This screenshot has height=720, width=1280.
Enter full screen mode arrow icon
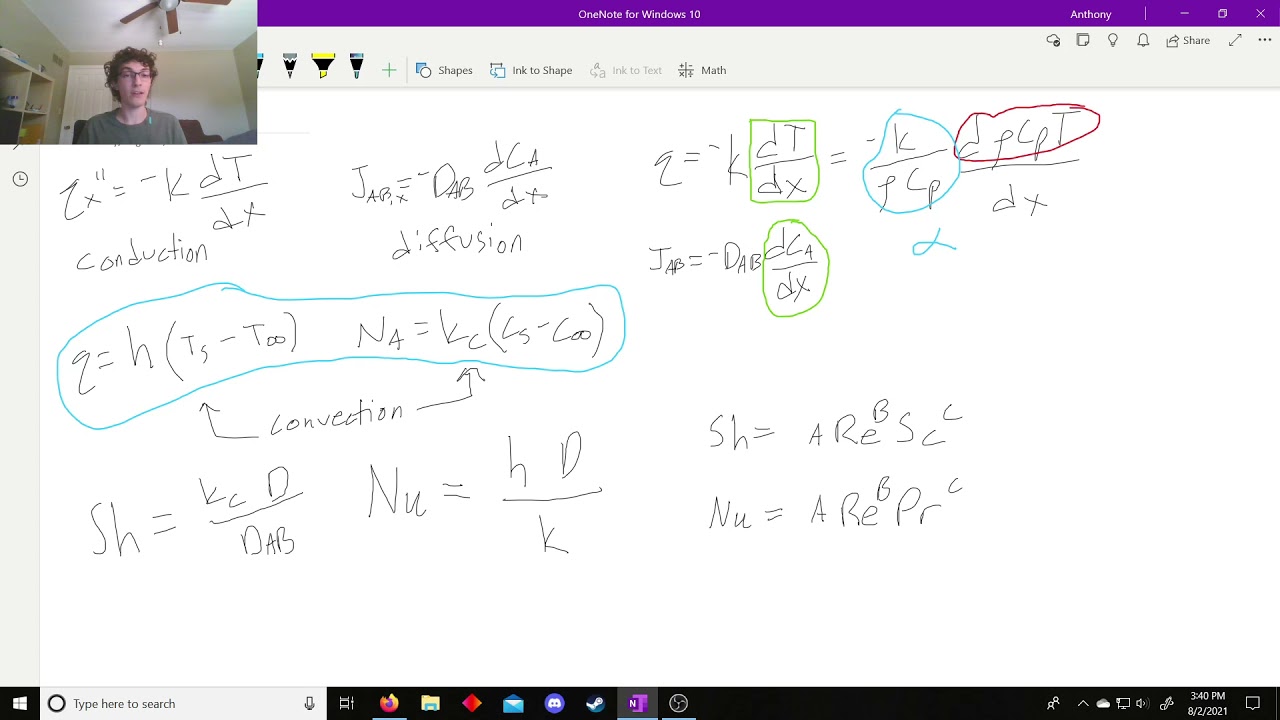tap(1235, 40)
